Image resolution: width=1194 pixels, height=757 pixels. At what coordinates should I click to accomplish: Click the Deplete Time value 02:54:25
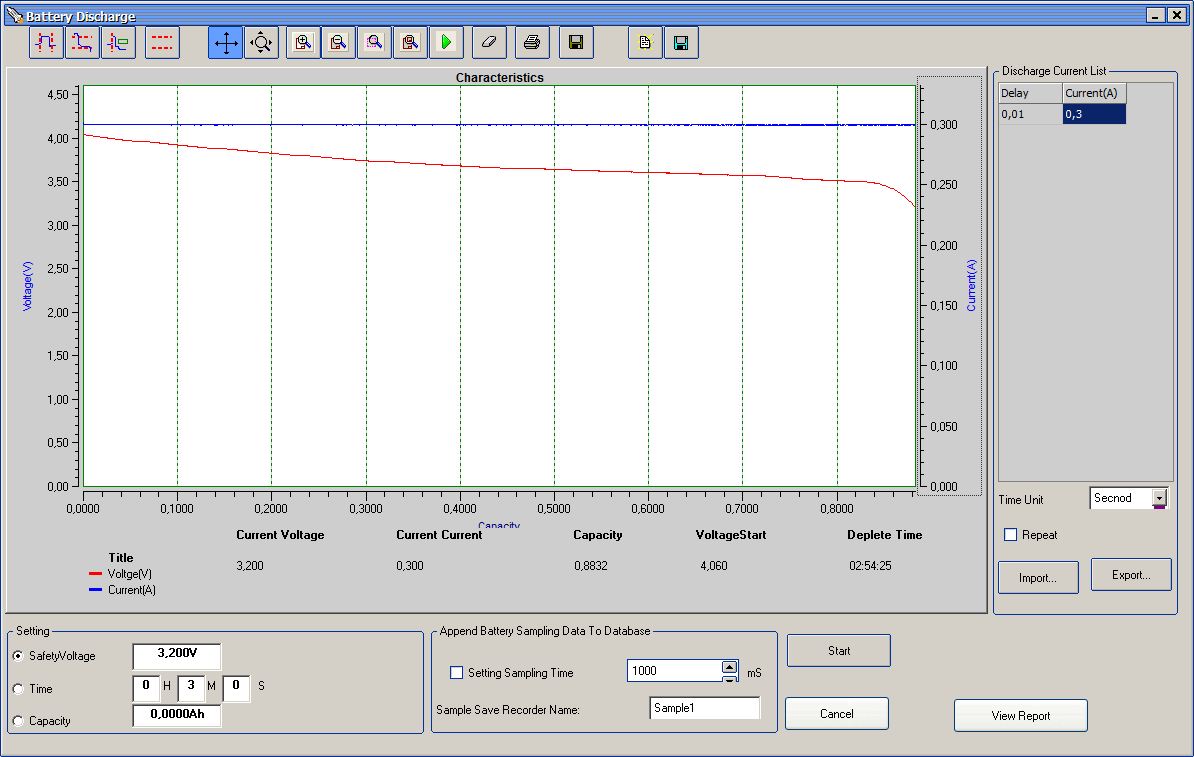[x=870, y=566]
